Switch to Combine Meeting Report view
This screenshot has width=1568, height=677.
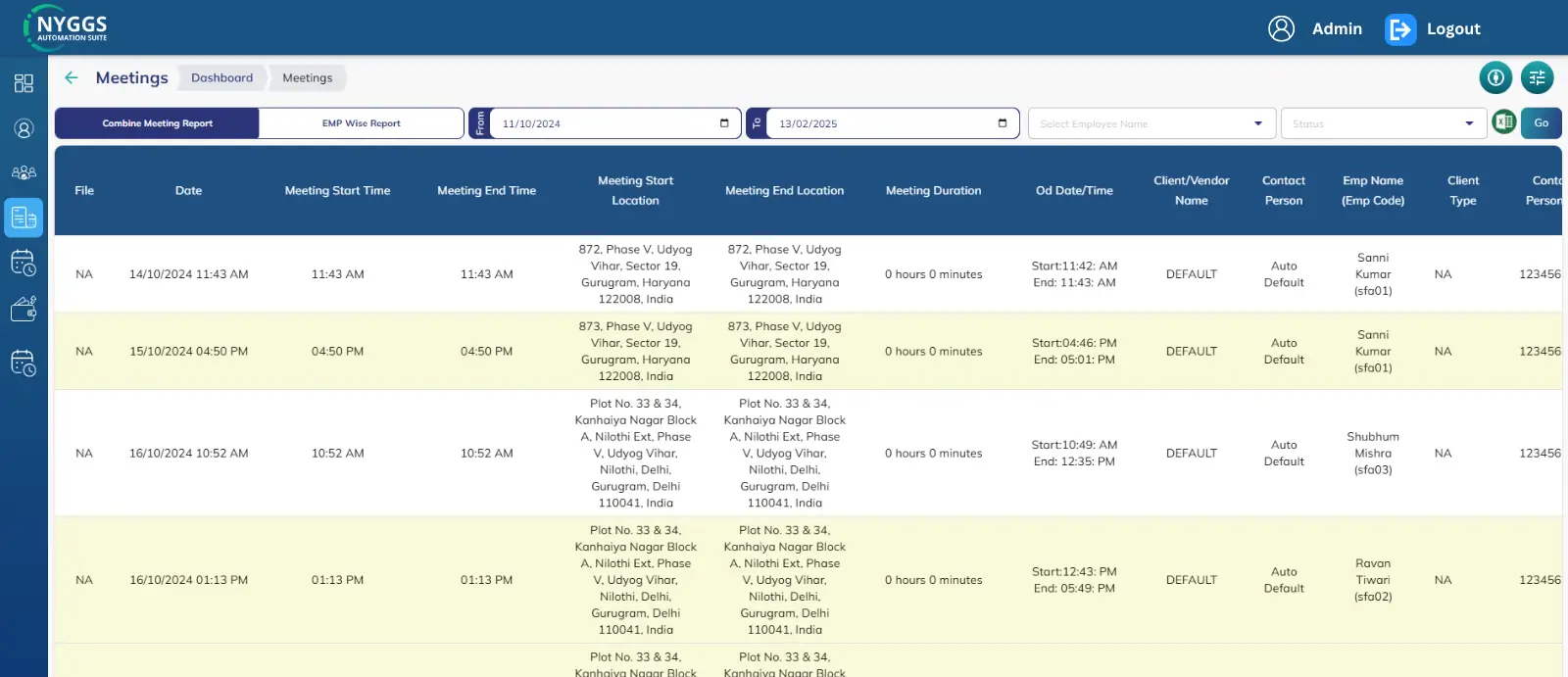pyautogui.click(x=157, y=123)
